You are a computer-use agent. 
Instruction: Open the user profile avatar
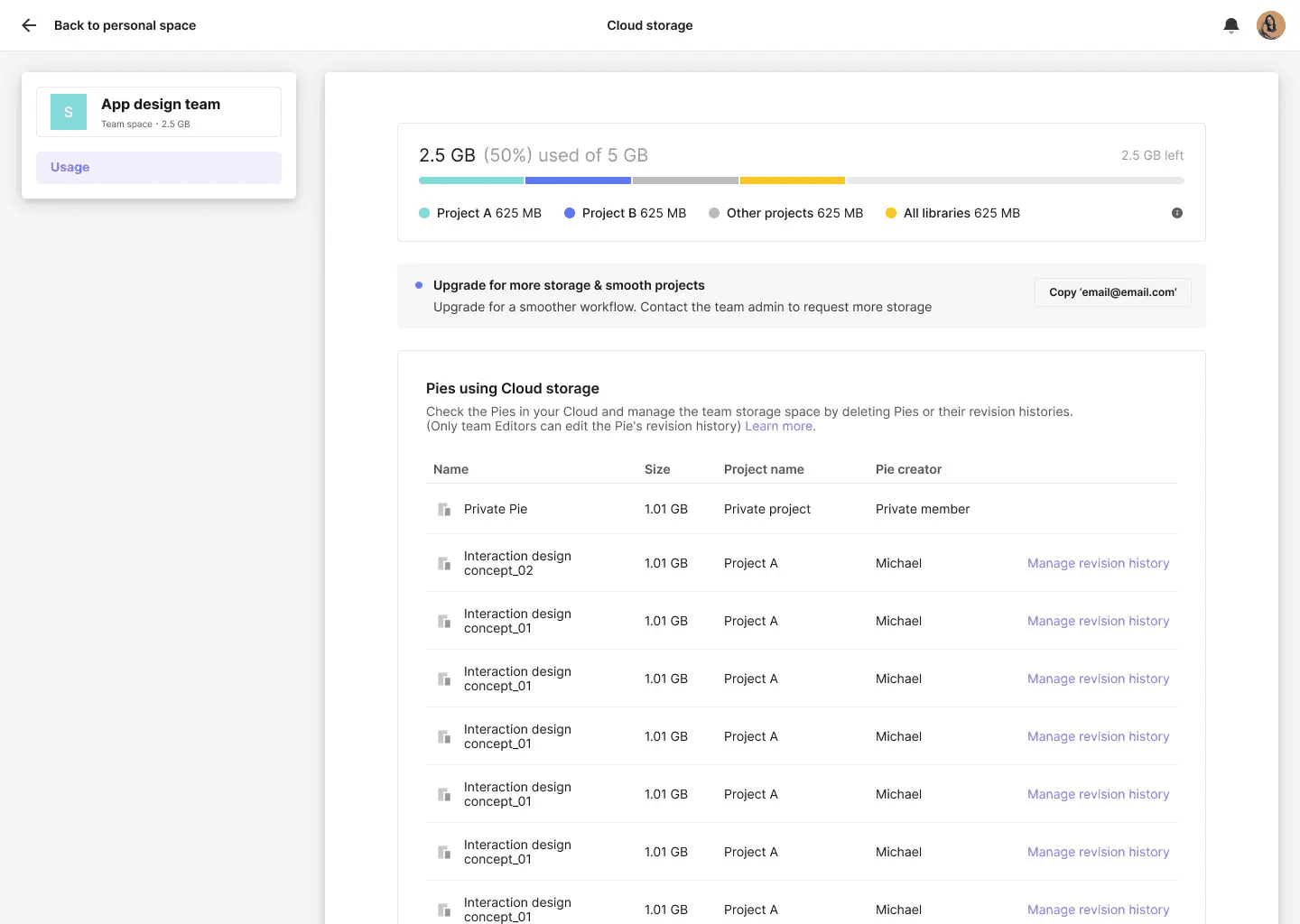pyautogui.click(x=1270, y=25)
